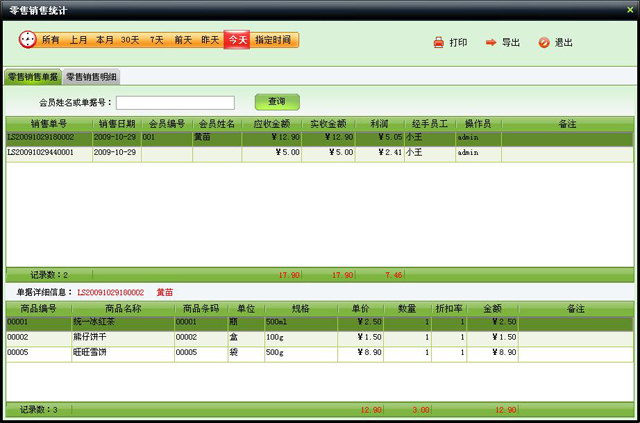Click the 昨天 (yesterday) filter button
This screenshot has width=640, height=423.
(x=210, y=40)
